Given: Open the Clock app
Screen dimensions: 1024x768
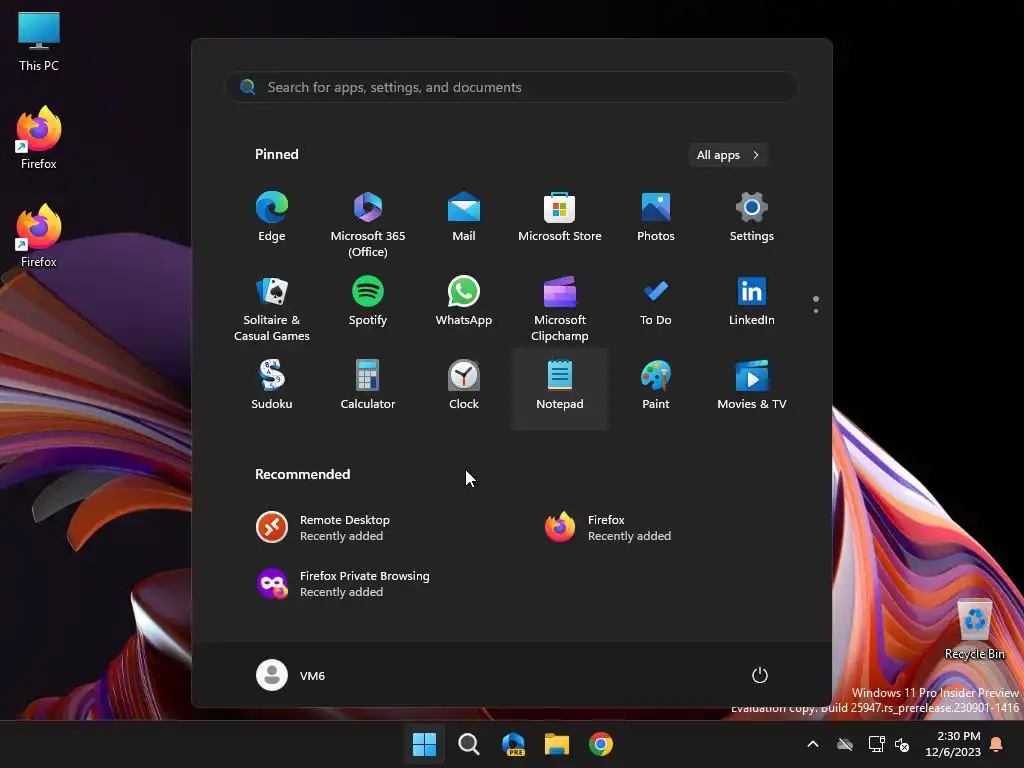Looking at the screenshot, I should click(464, 385).
